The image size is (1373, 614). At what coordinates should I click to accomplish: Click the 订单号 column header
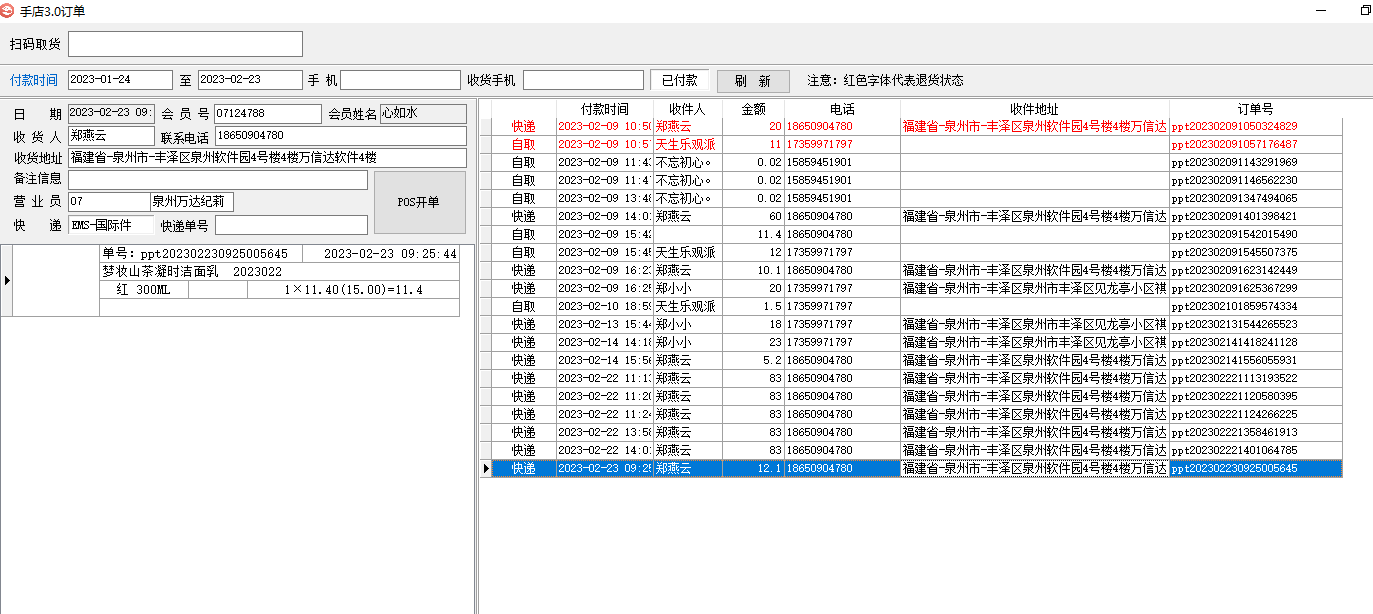(x=1255, y=109)
